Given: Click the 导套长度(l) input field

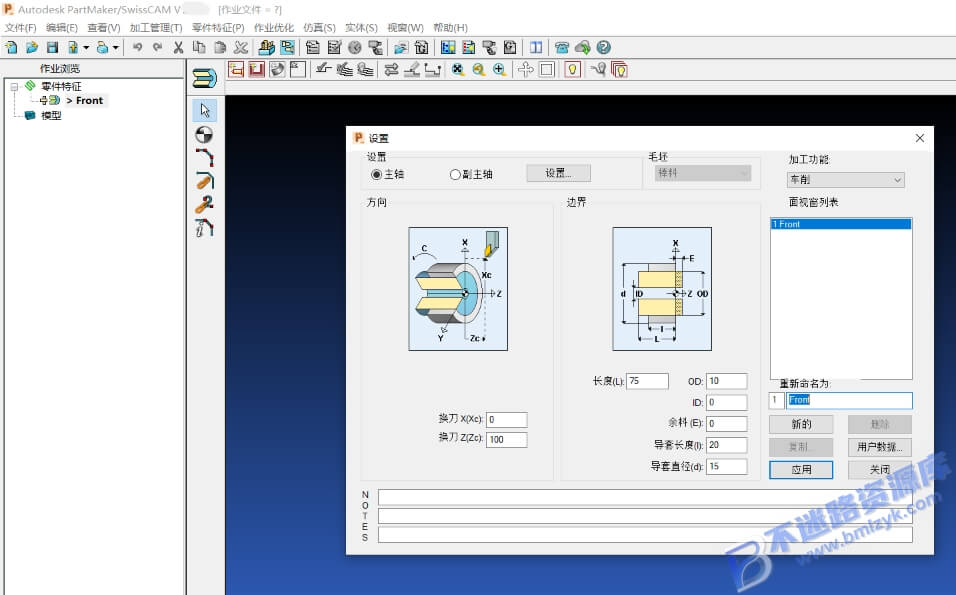Looking at the screenshot, I should (x=727, y=445).
